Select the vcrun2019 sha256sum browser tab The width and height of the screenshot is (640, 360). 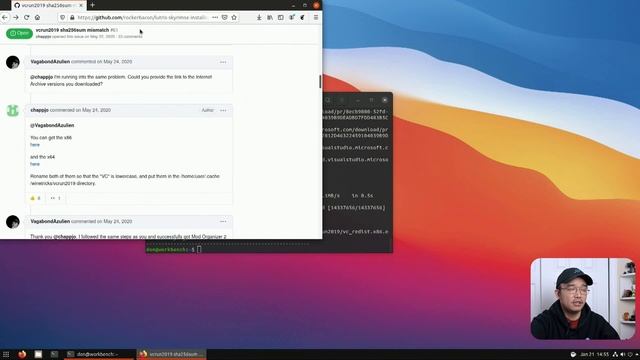coord(49,5)
